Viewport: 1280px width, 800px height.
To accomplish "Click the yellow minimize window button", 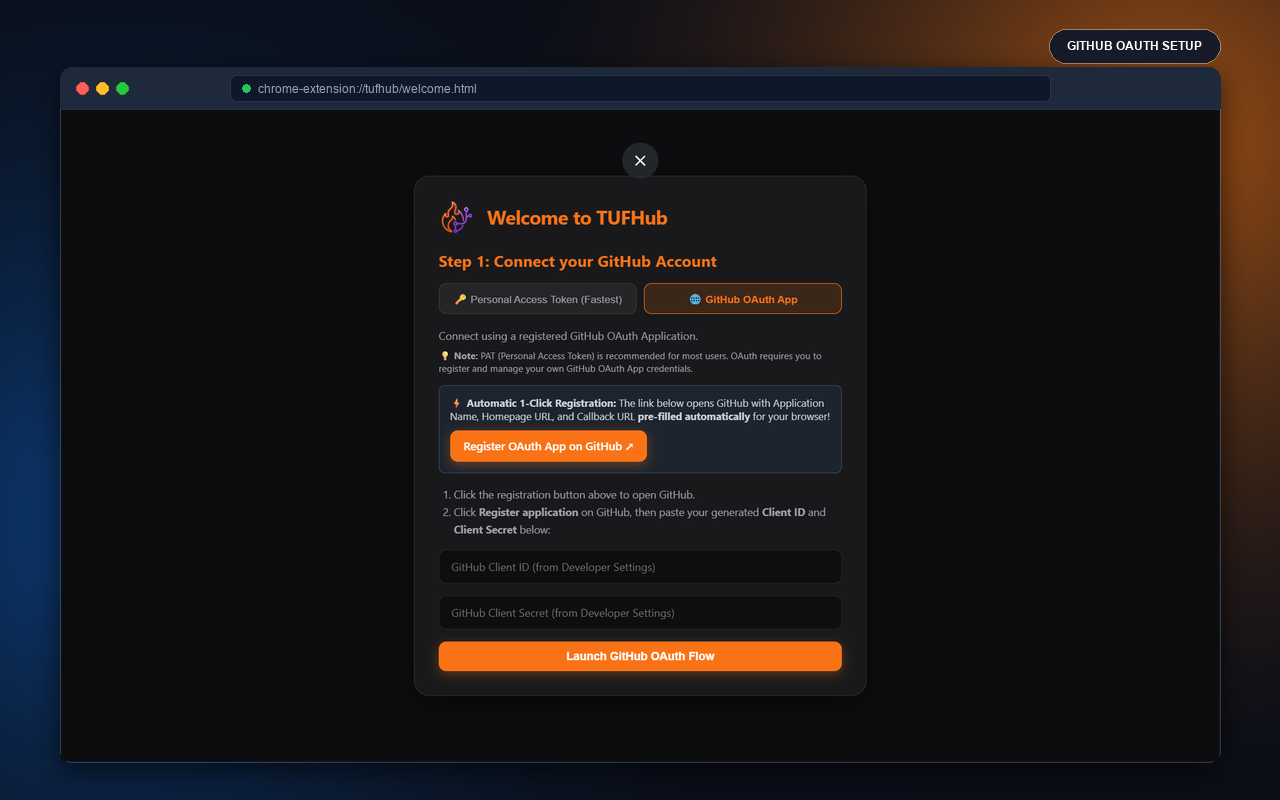I will (x=102, y=88).
